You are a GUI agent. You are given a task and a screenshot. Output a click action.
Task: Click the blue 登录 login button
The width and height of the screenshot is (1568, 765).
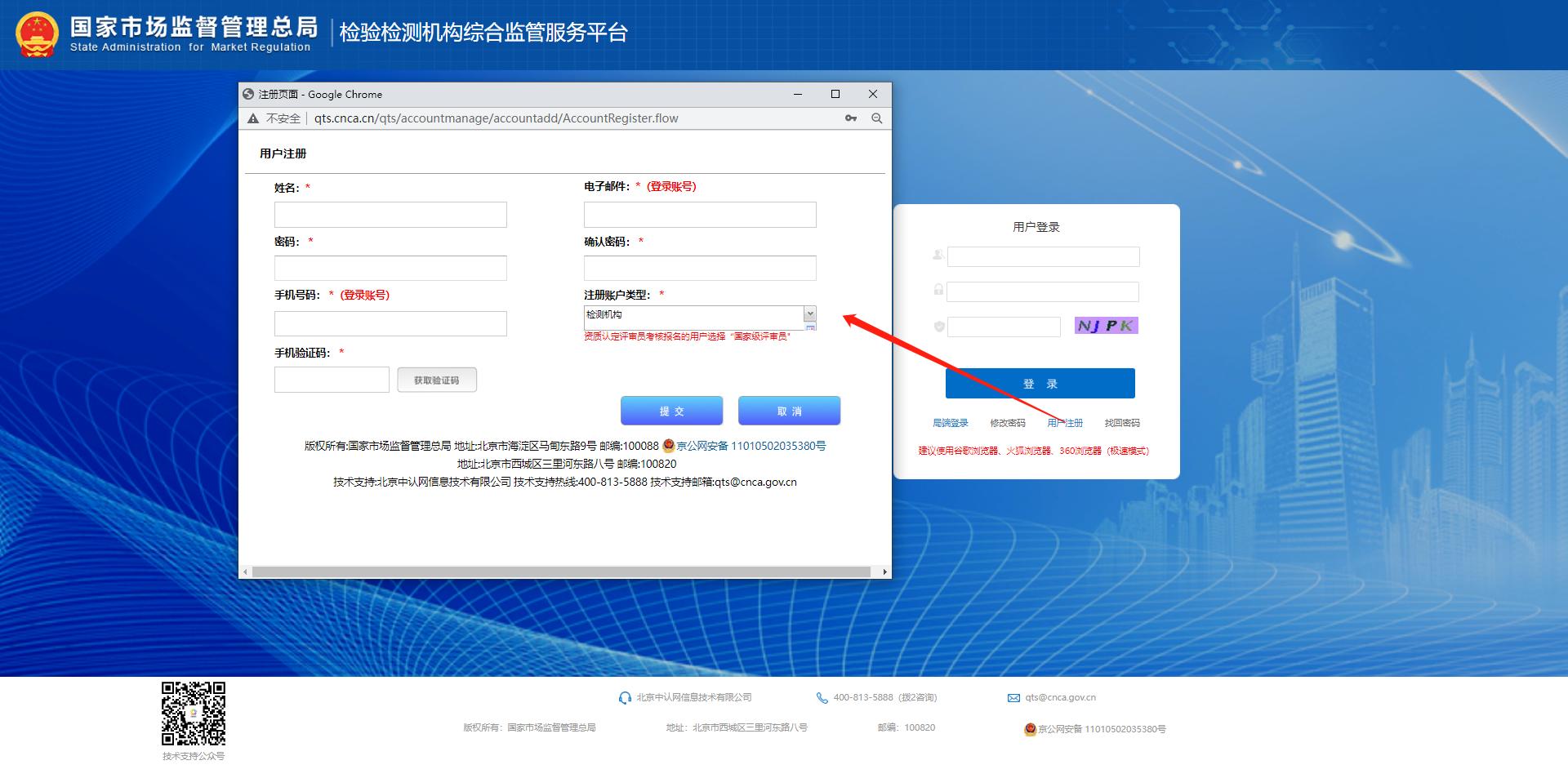1040,383
